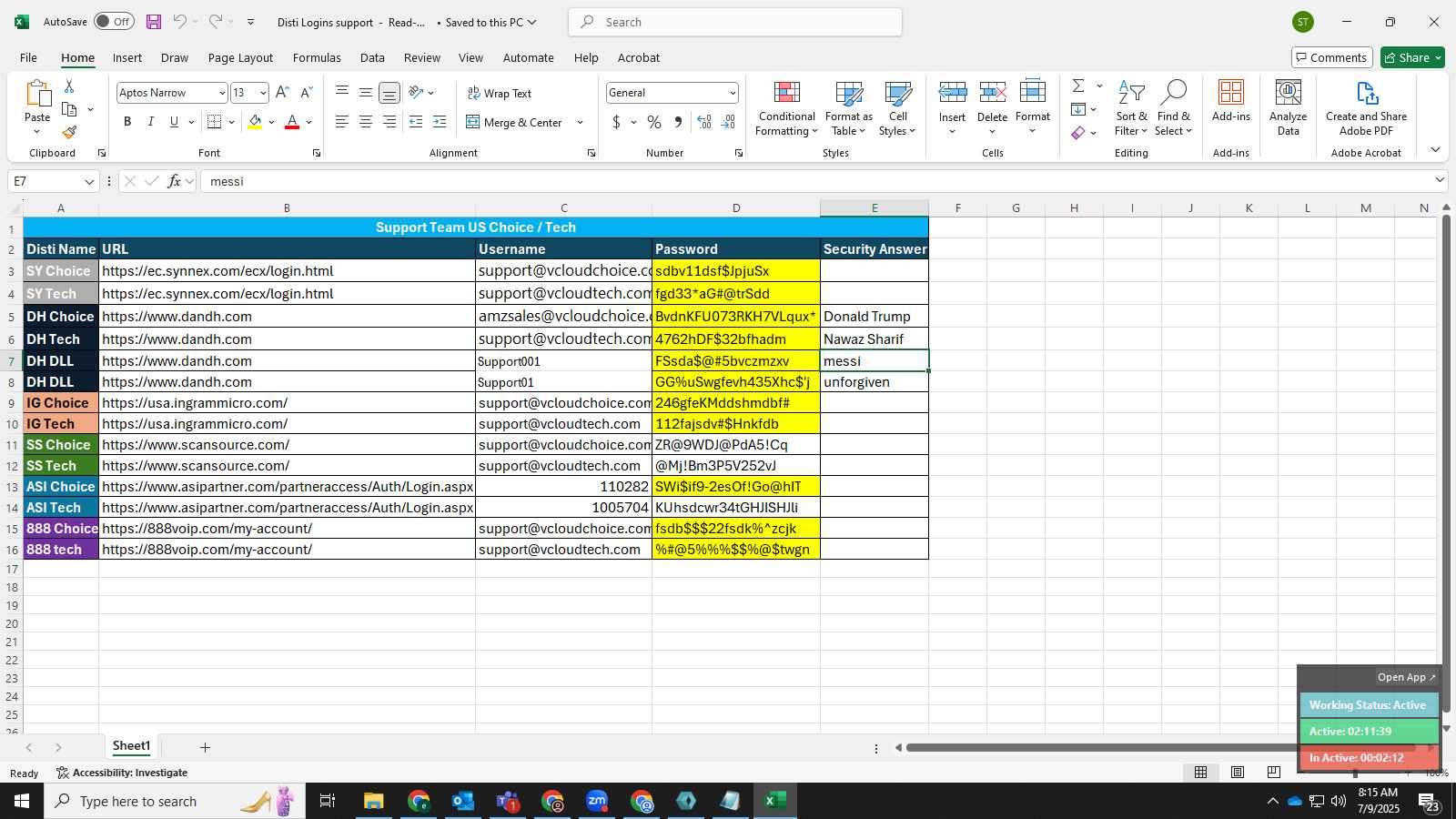Open the Font name dropdown

coord(222,93)
